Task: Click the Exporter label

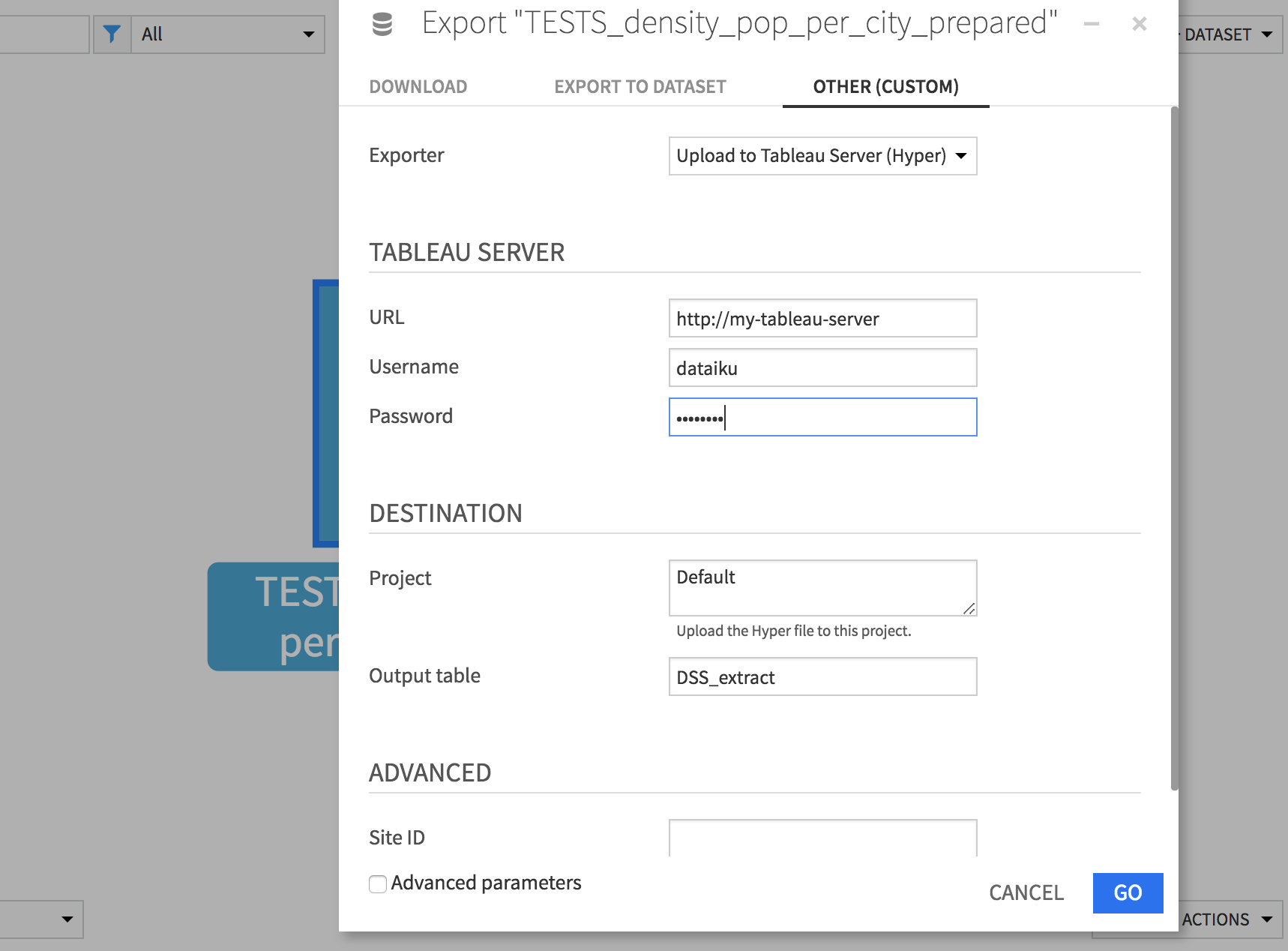Action: (x=406, y=155)
